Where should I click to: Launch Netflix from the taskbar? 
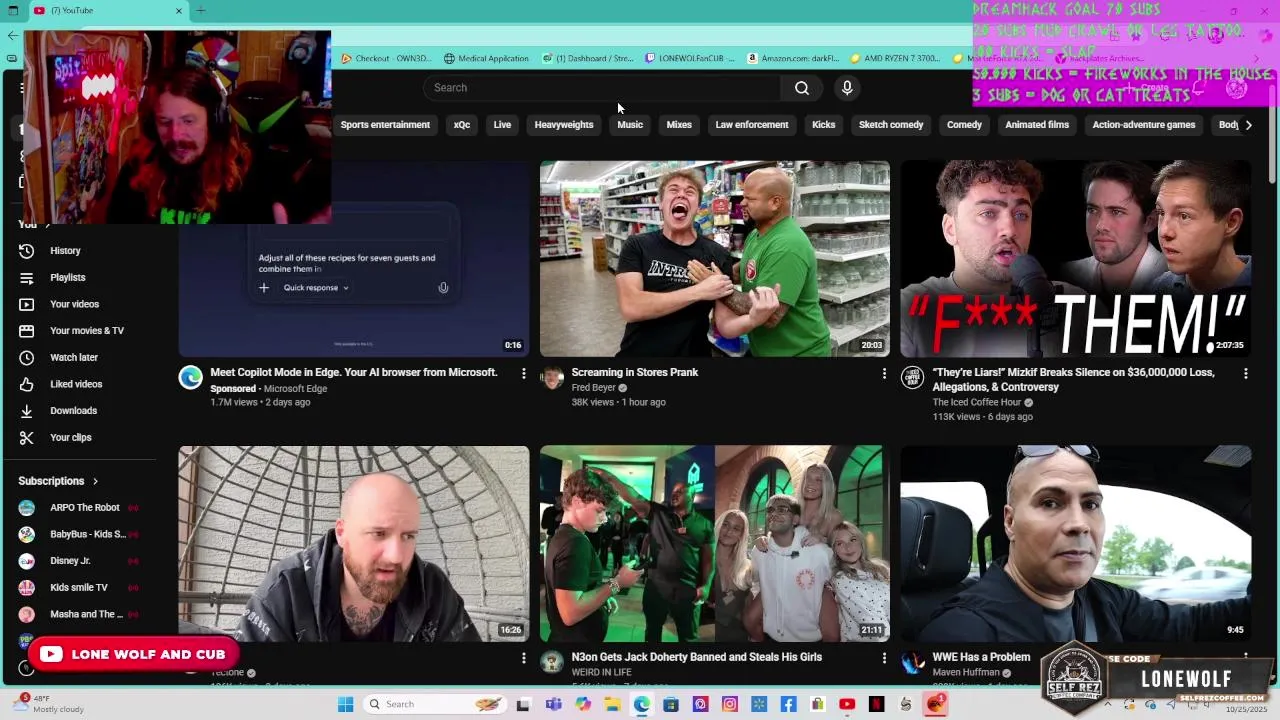[877, 704]
